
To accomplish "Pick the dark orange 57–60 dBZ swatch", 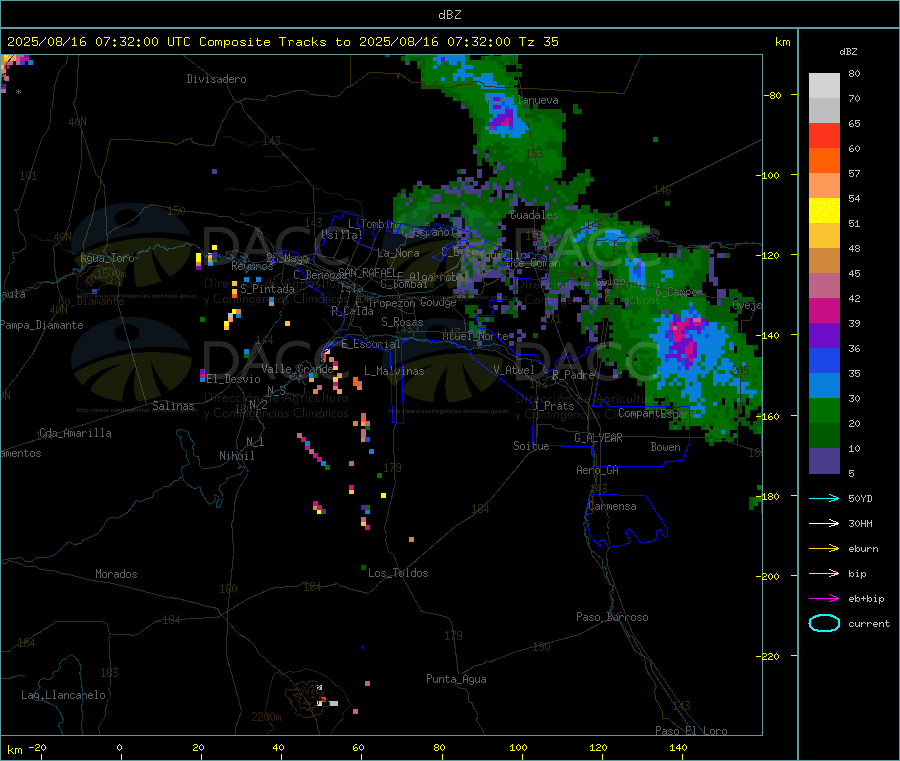I will pyautogui.click(x=824, y=161).
